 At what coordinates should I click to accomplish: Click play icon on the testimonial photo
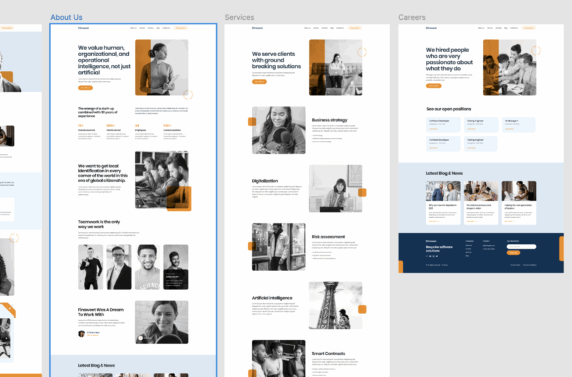(x=140, y=338)
